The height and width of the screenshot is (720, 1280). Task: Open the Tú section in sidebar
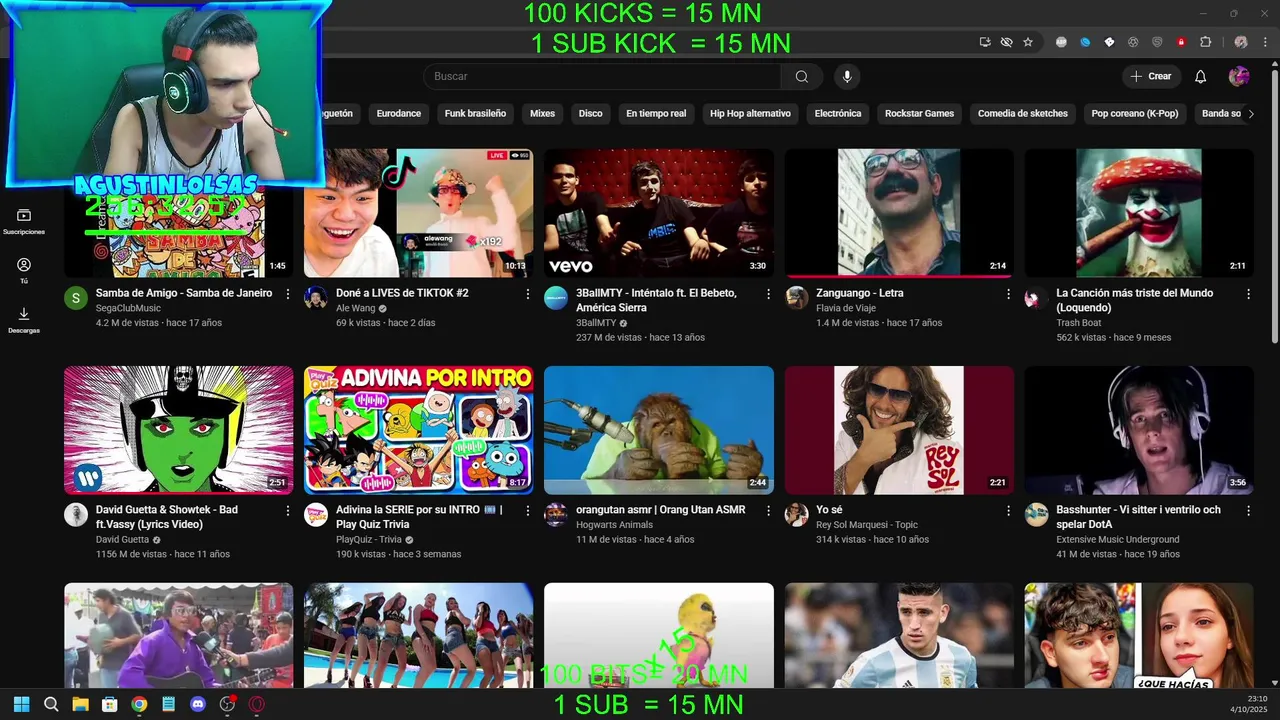pyautogui.click(x=24, y=271)
